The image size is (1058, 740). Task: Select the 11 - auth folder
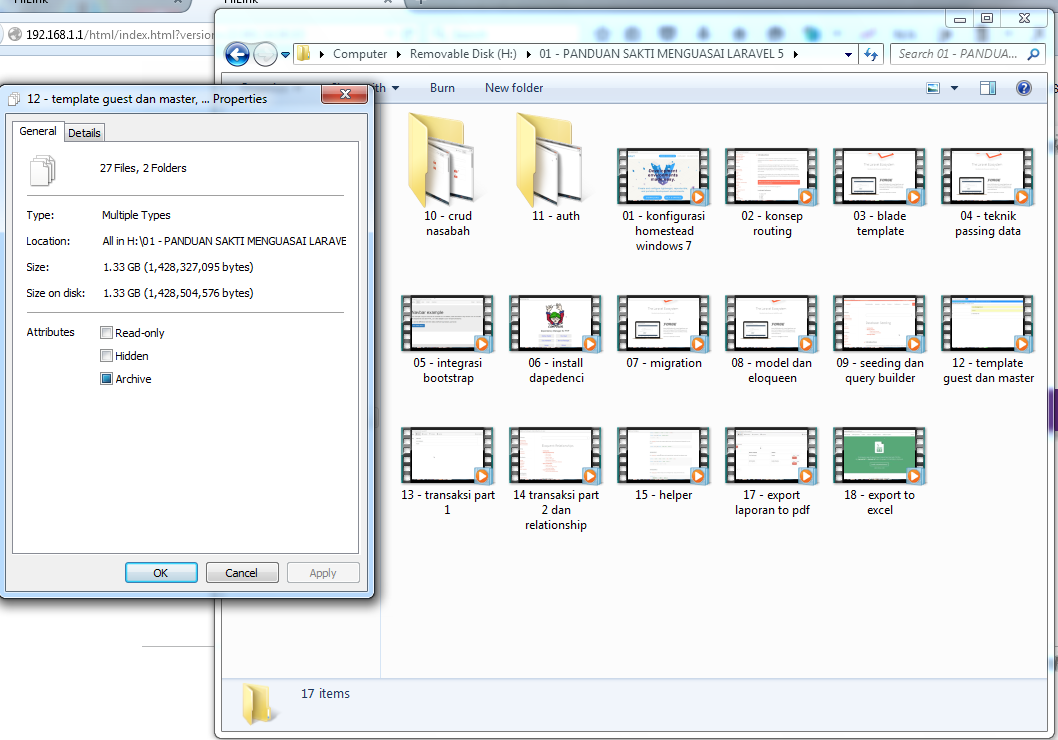555,167
